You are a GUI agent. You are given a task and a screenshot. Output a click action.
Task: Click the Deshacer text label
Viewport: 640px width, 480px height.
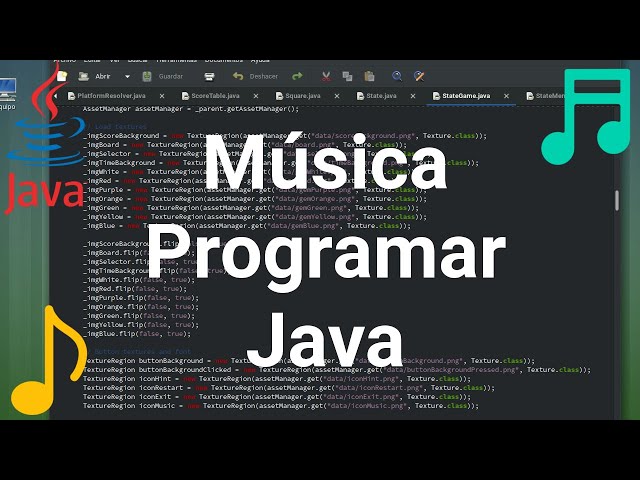point(264,76)
